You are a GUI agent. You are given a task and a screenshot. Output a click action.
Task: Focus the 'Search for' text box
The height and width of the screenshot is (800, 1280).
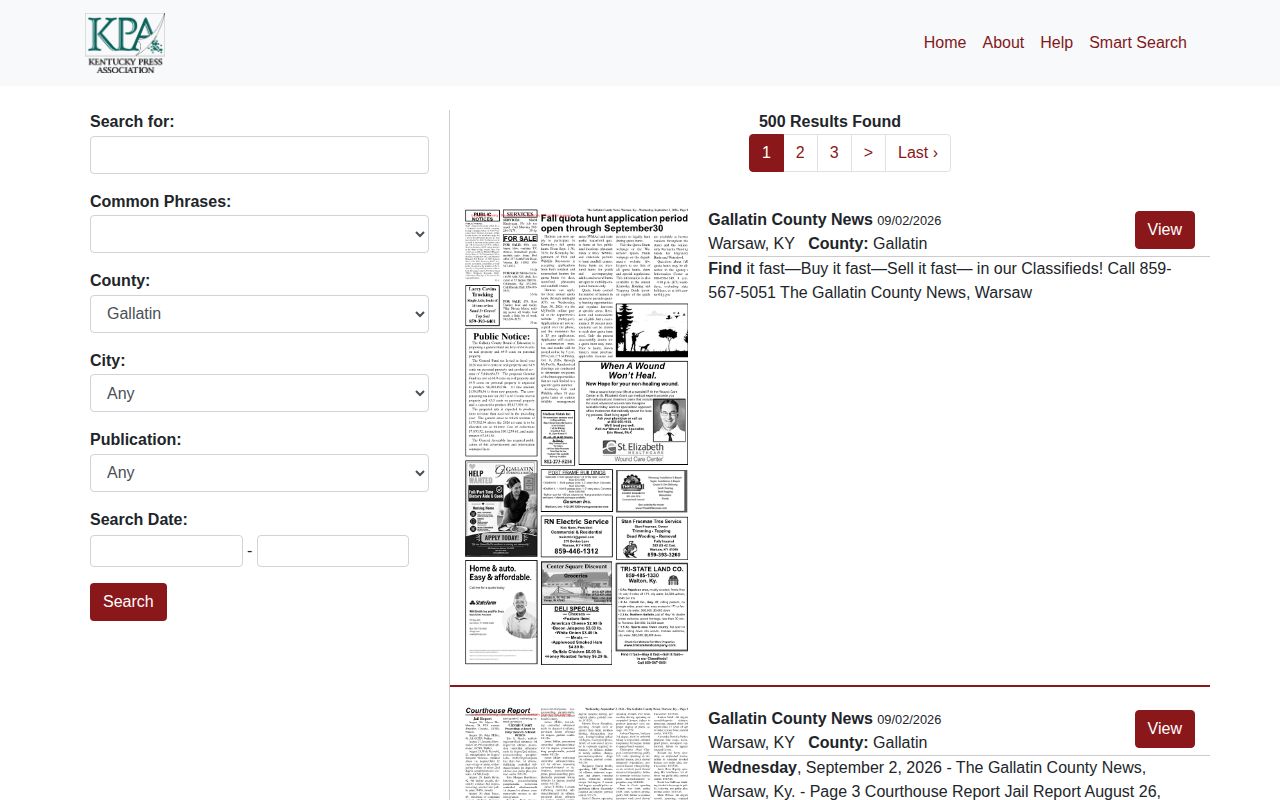tap(259, 155)
